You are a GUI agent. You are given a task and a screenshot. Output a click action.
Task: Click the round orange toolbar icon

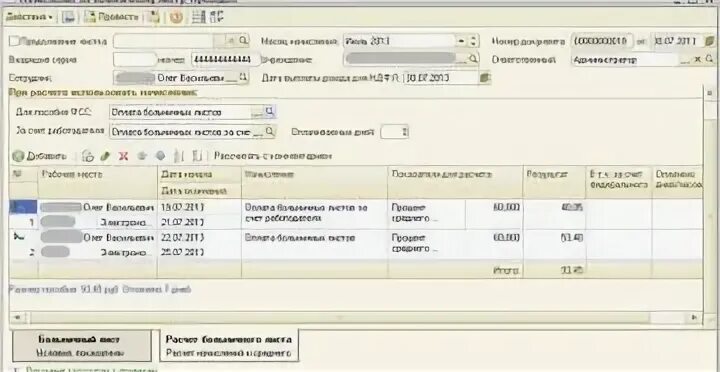pyautogui.click(x=176, y=17)
